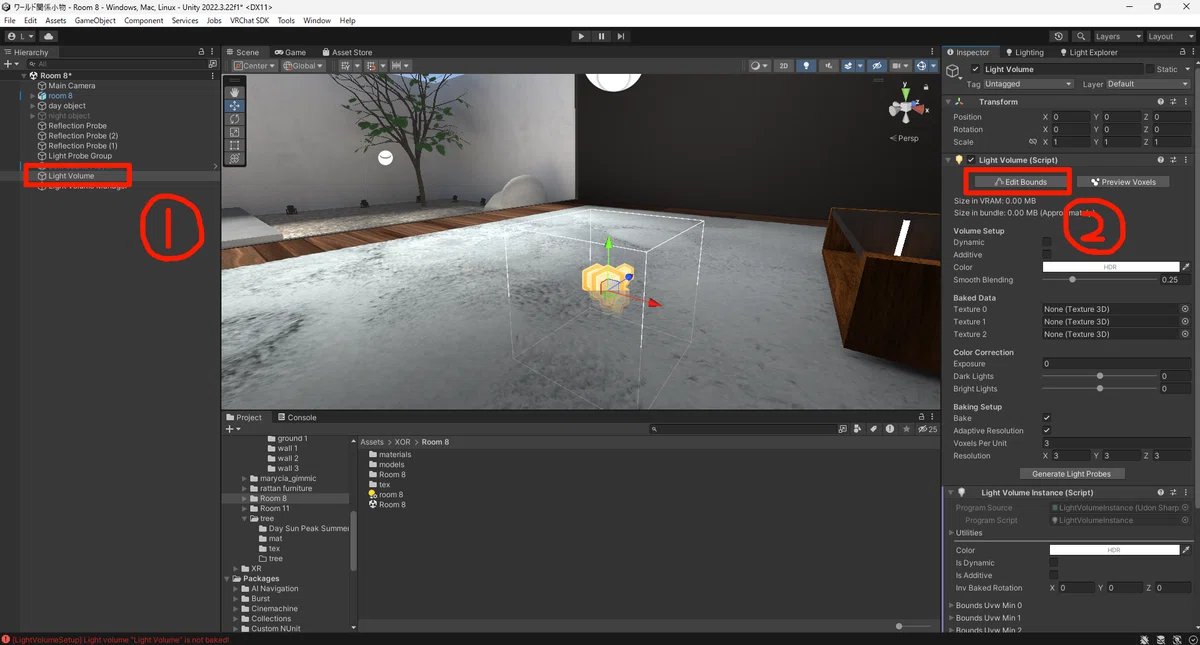Toggle the Bake checkbox
Viewport: 1200px width, 645px height.
(x=1047, y=418)
